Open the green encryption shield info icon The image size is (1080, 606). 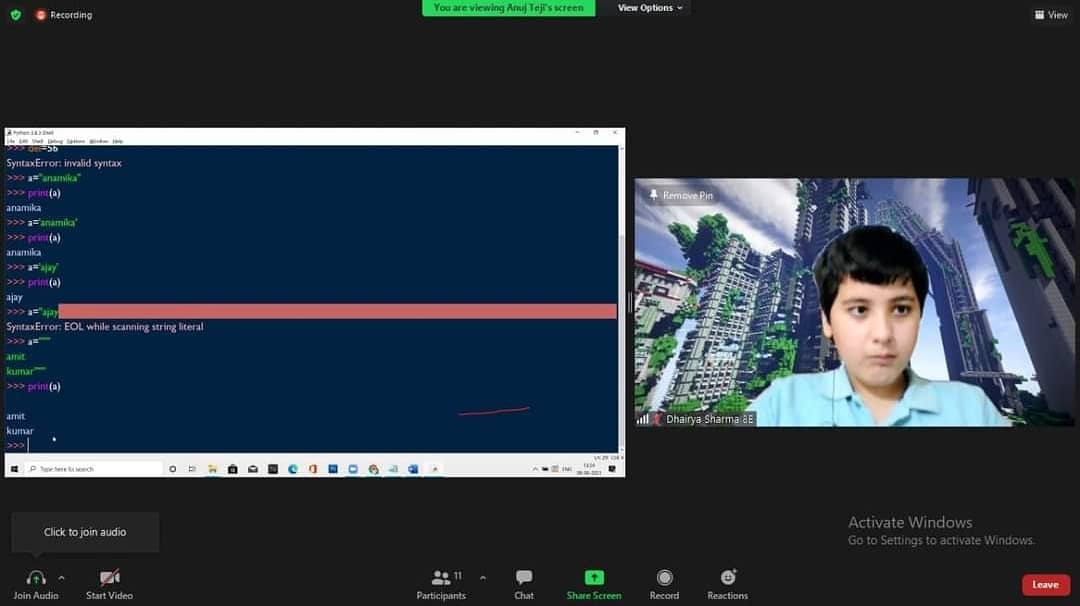tap(16, 14)
